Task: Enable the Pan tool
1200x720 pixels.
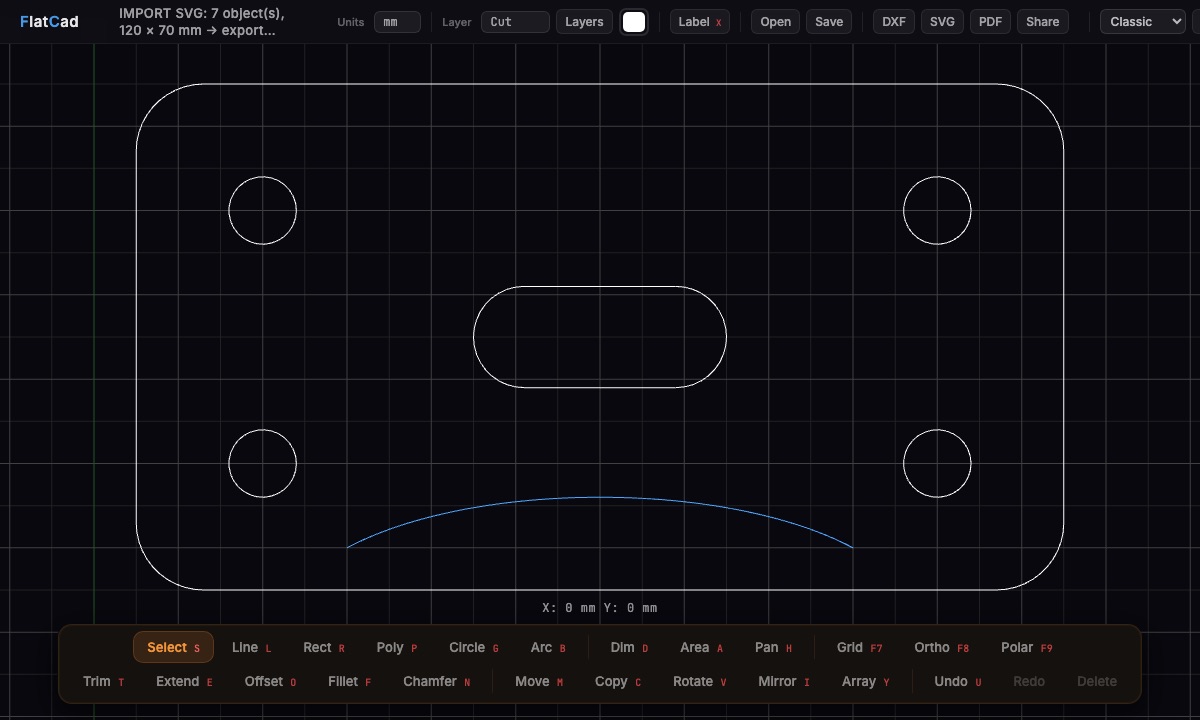Action: 773,647
